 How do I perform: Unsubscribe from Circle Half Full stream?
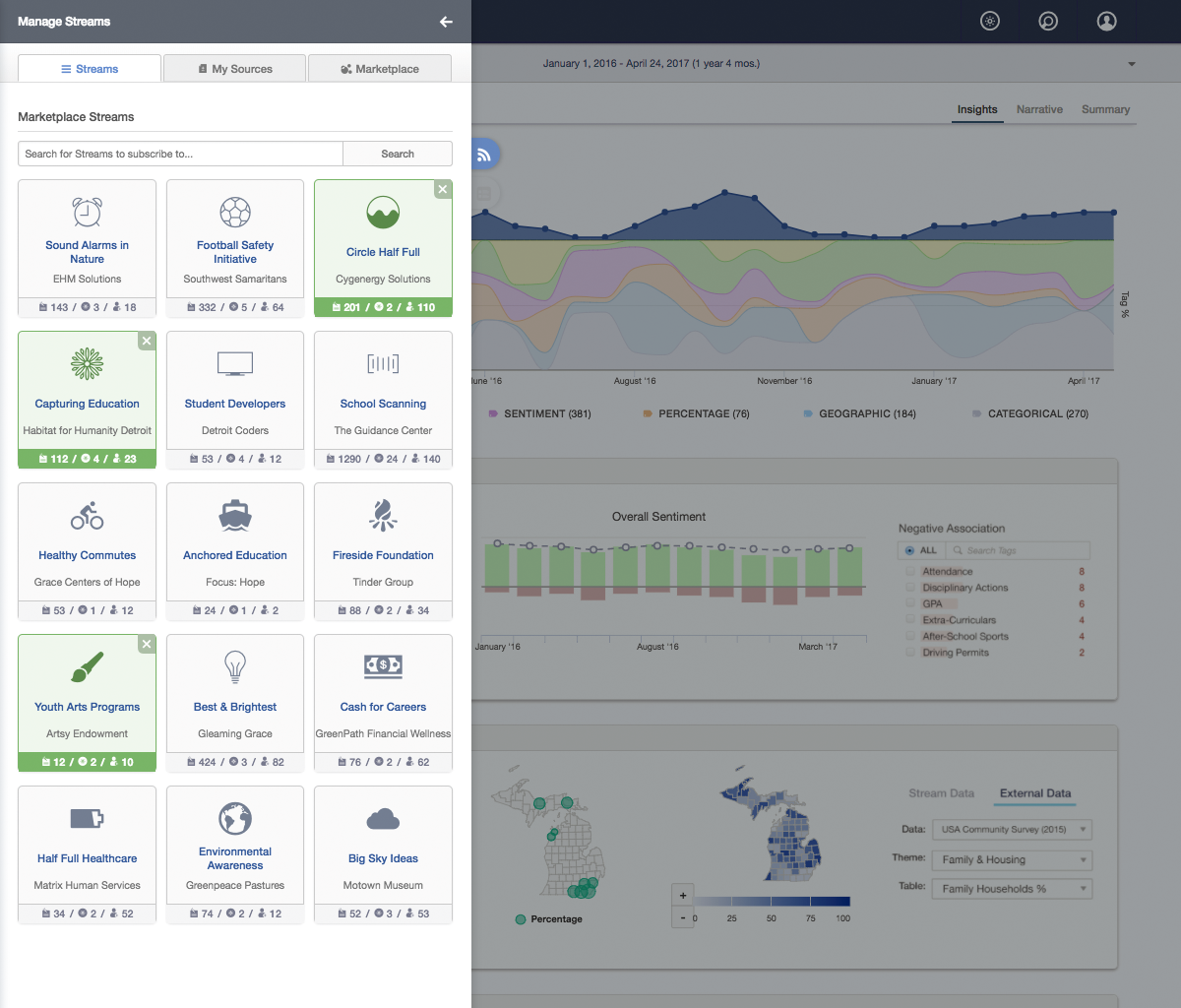coord(443,189)
